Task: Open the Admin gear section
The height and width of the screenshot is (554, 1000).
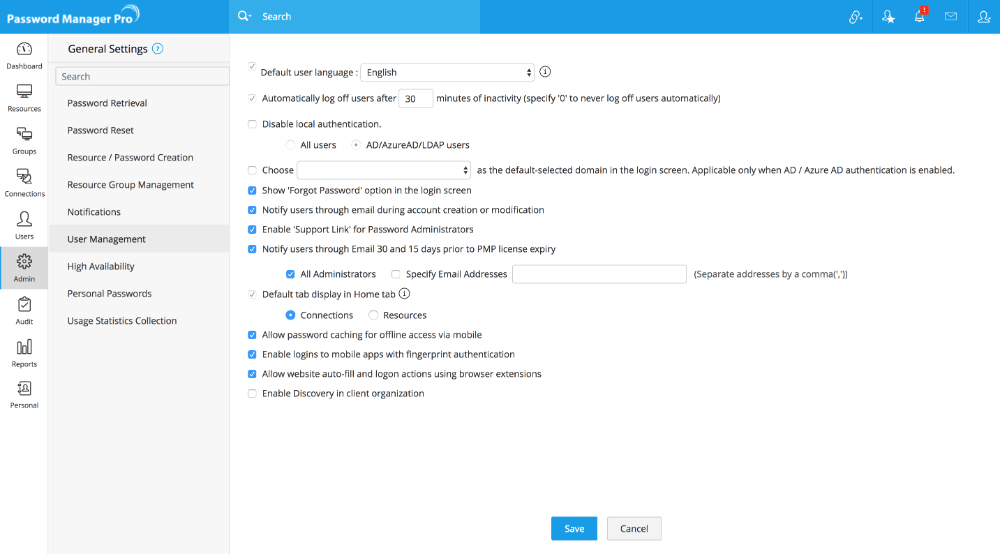Action: pos(24,268)
